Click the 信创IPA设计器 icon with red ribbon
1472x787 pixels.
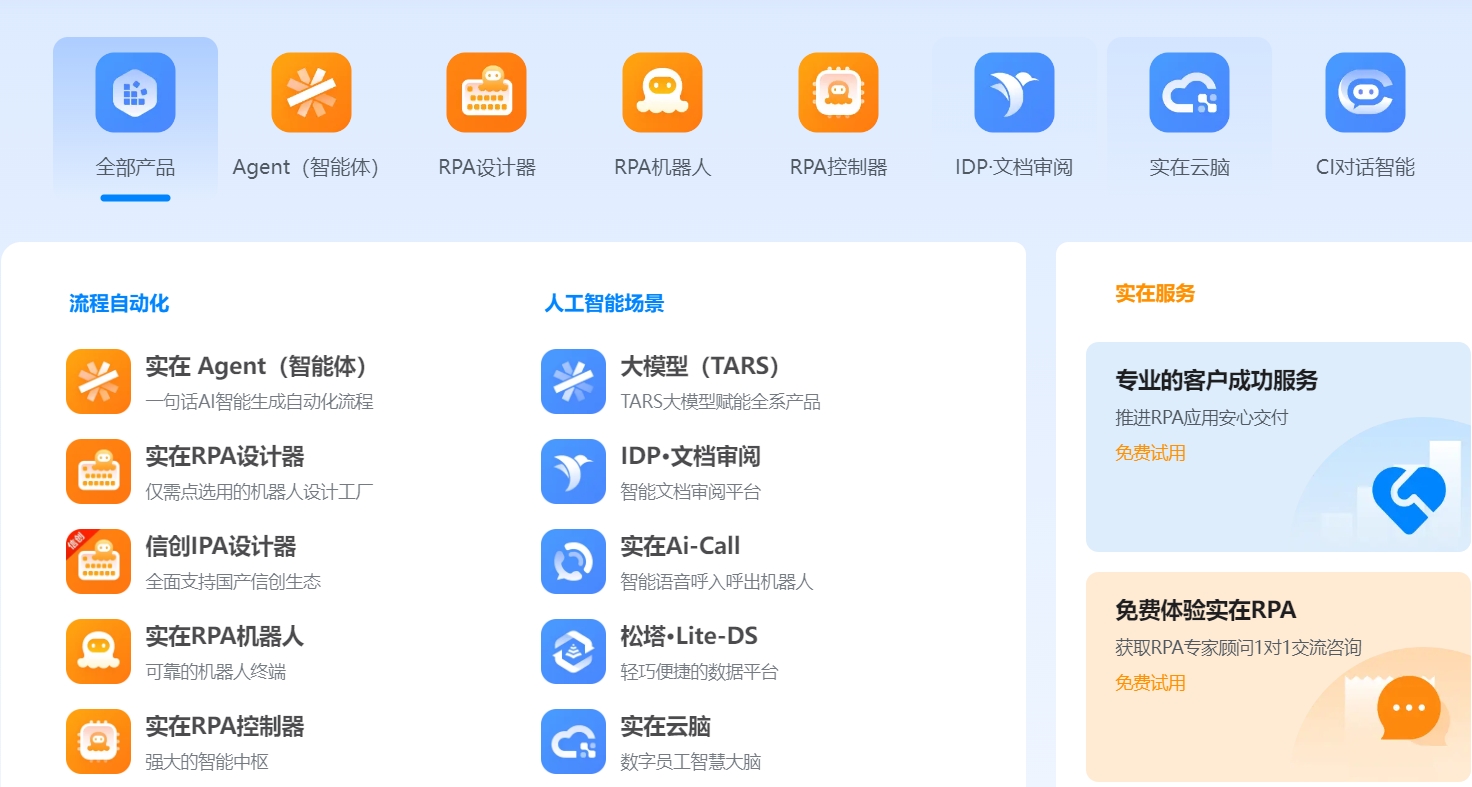pos(97,561)
